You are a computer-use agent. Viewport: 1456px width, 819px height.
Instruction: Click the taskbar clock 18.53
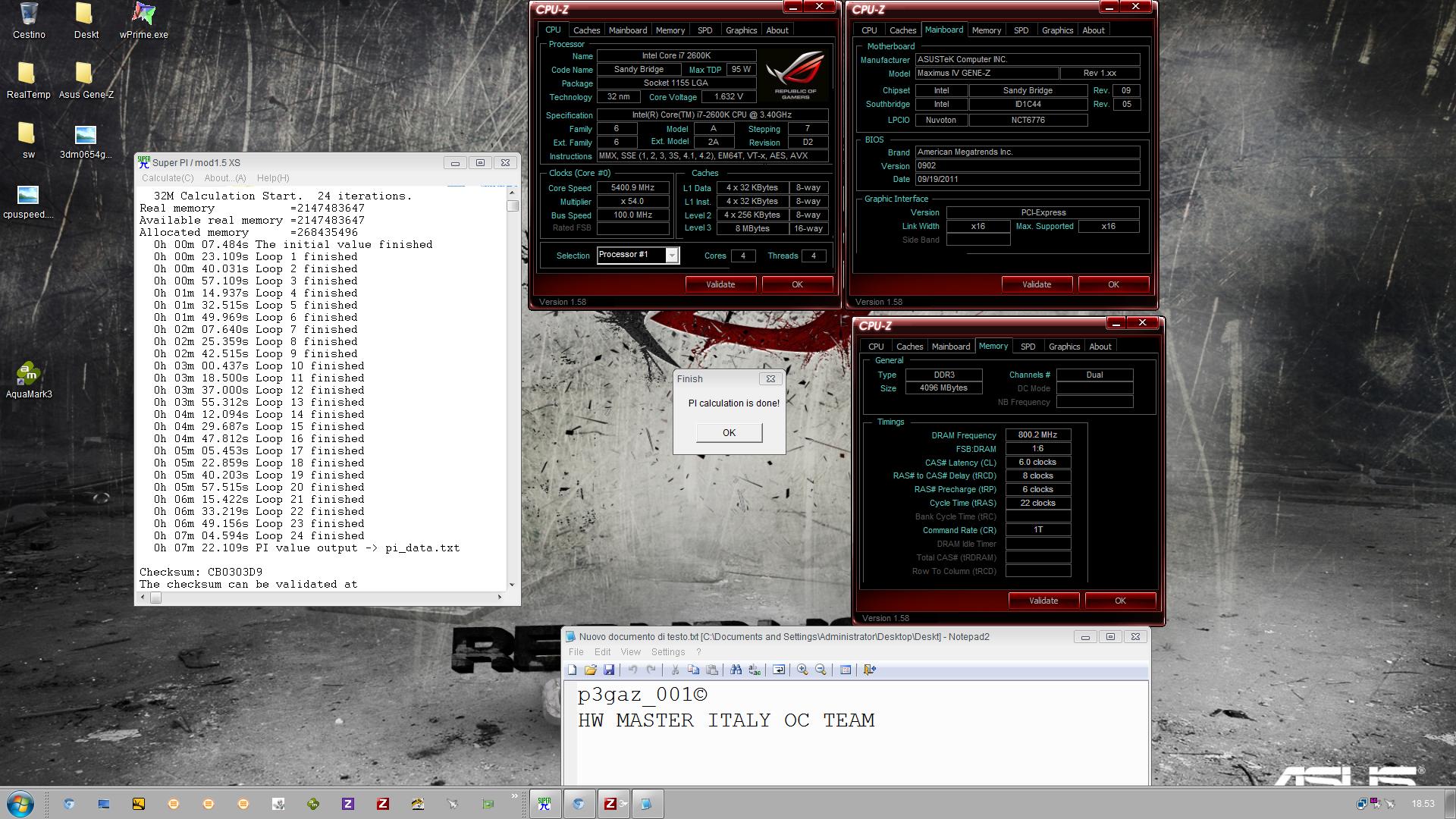(x=1423, y=804)
